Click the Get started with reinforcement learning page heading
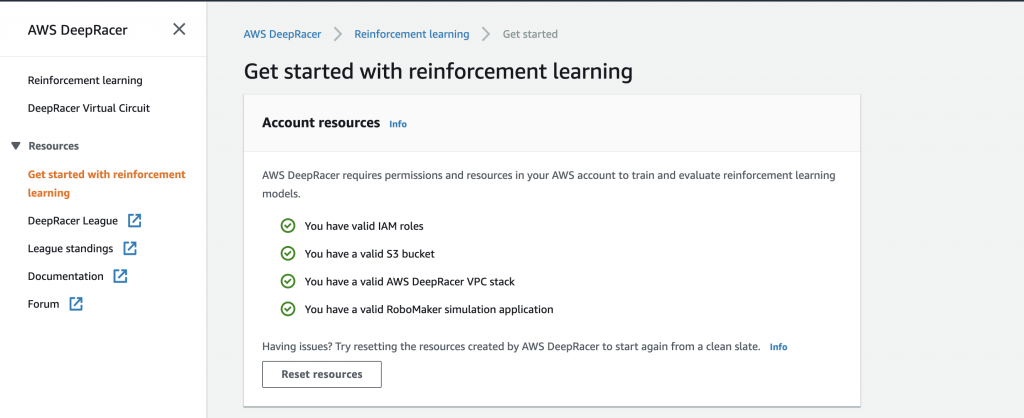 438,71
